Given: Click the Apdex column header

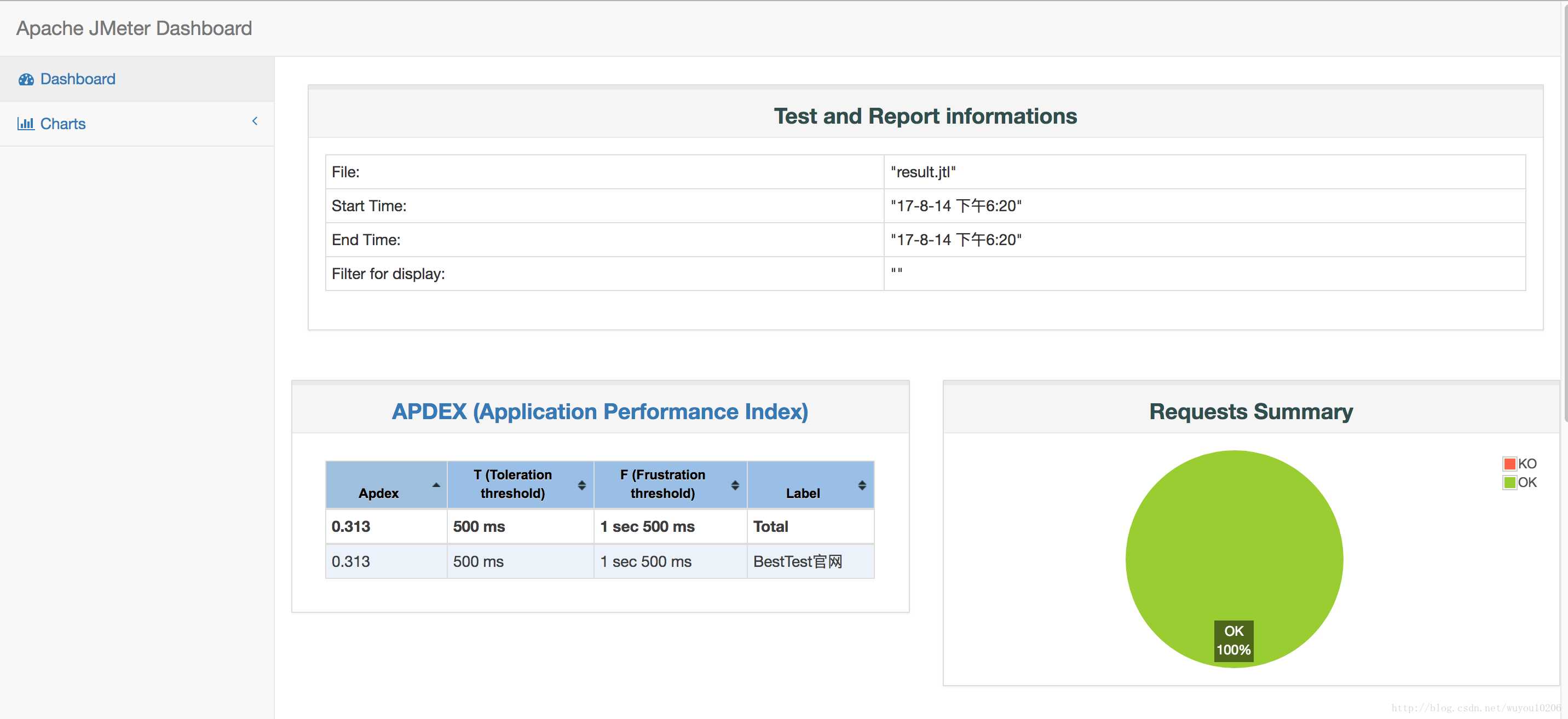Looking at the screenshot, I should [x=387, y=485].
